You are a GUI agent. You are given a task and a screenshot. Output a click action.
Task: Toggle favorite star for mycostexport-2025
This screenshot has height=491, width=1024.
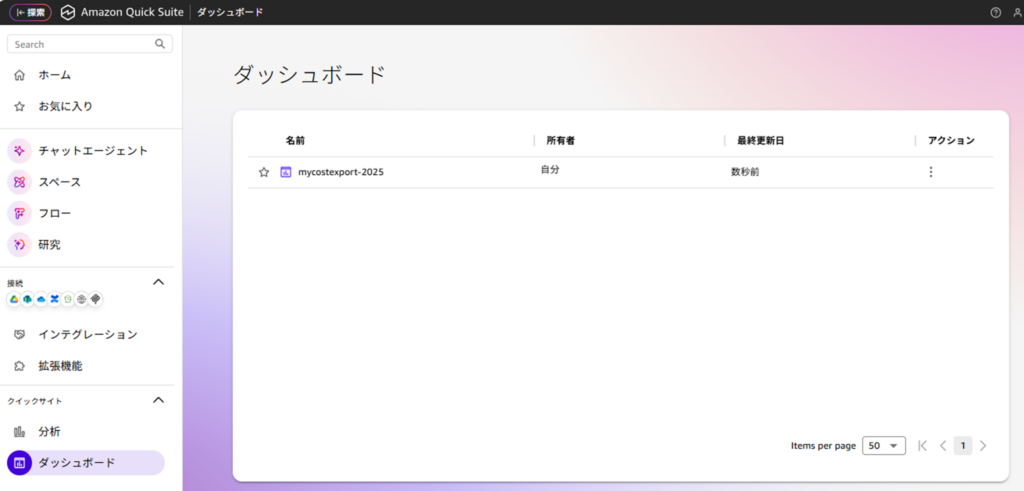[x=264, y=172]
